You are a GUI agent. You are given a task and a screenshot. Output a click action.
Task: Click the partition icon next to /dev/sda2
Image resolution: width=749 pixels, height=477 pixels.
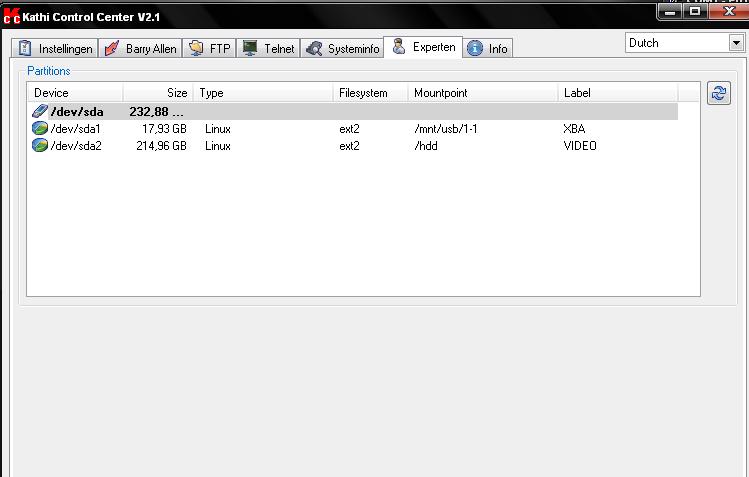[x=40, y=145]
